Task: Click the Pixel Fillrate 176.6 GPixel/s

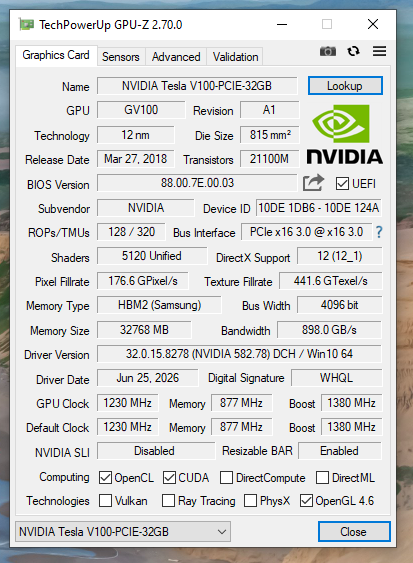Action: coord(143,281)
